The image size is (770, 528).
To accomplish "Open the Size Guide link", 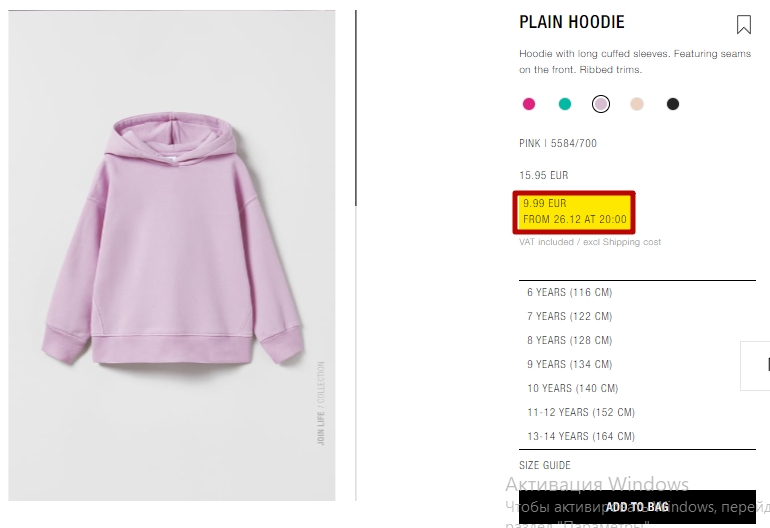I will tap(545, 465).
